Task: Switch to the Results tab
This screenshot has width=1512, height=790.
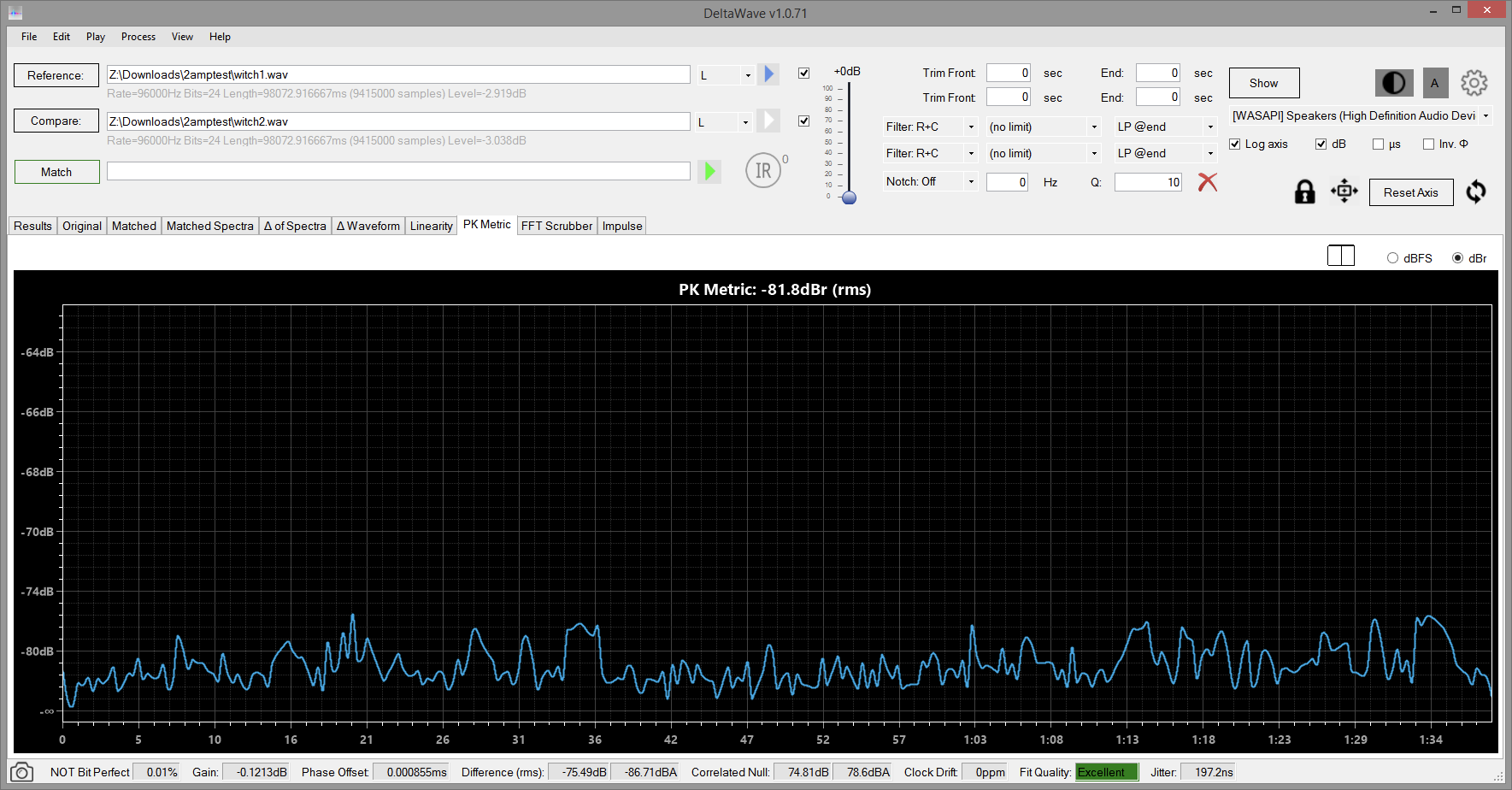Action: (x=32, y=226)
